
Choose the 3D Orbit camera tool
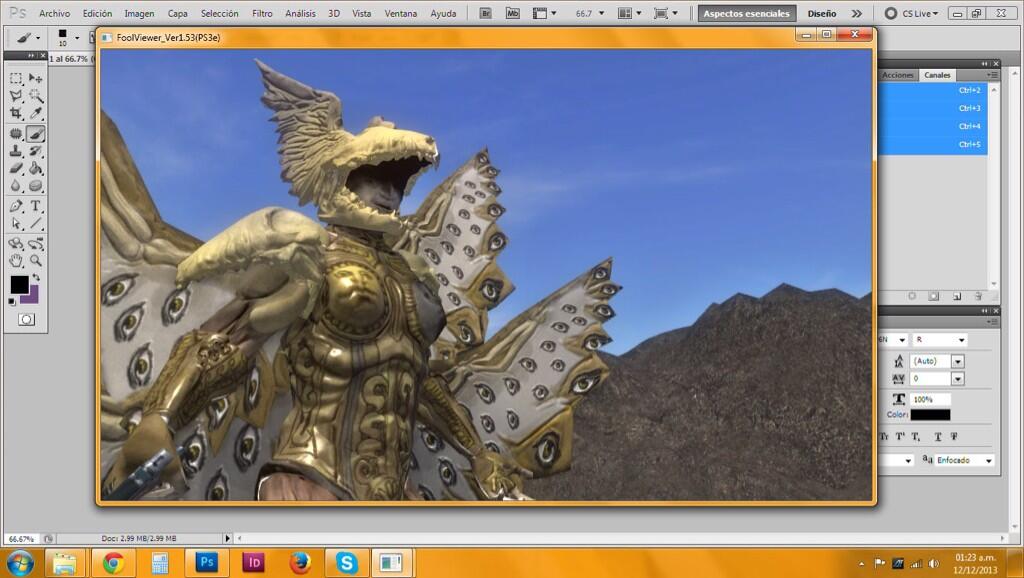point(35,244)
